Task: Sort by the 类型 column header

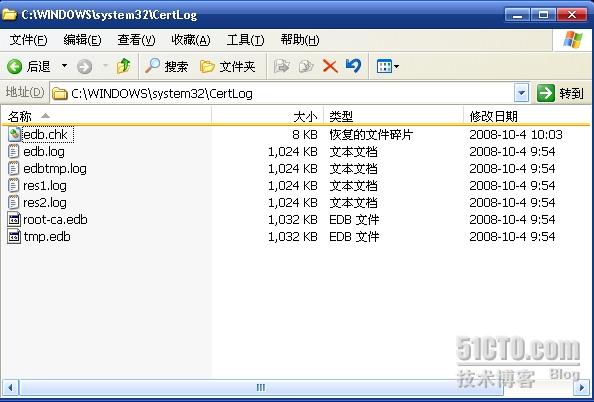Action: click(394, 116)
